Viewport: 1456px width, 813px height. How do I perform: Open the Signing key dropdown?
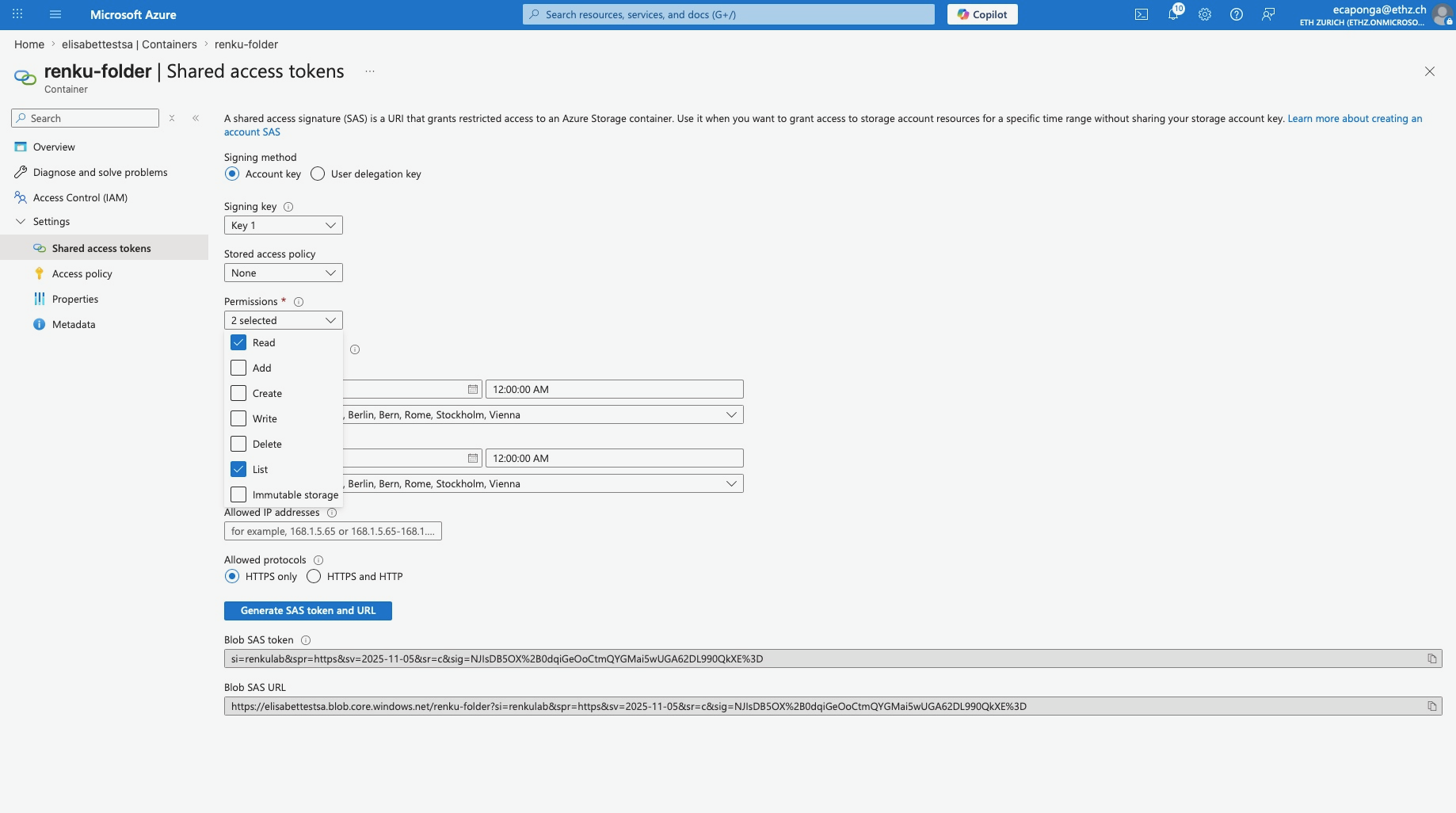(284, 225)
